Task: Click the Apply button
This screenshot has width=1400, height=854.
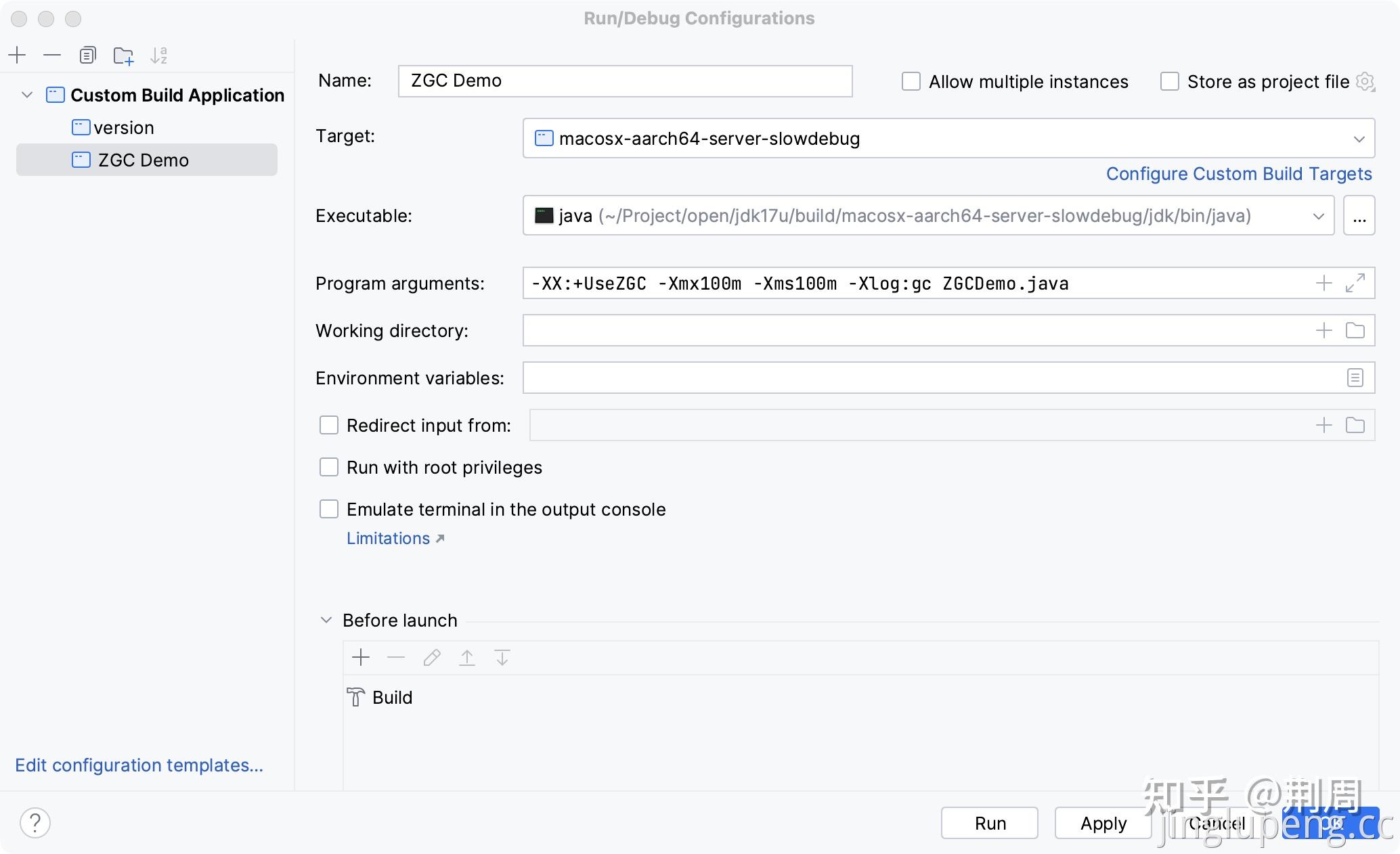Action: pyautogui.click(x=1103, y=823)
